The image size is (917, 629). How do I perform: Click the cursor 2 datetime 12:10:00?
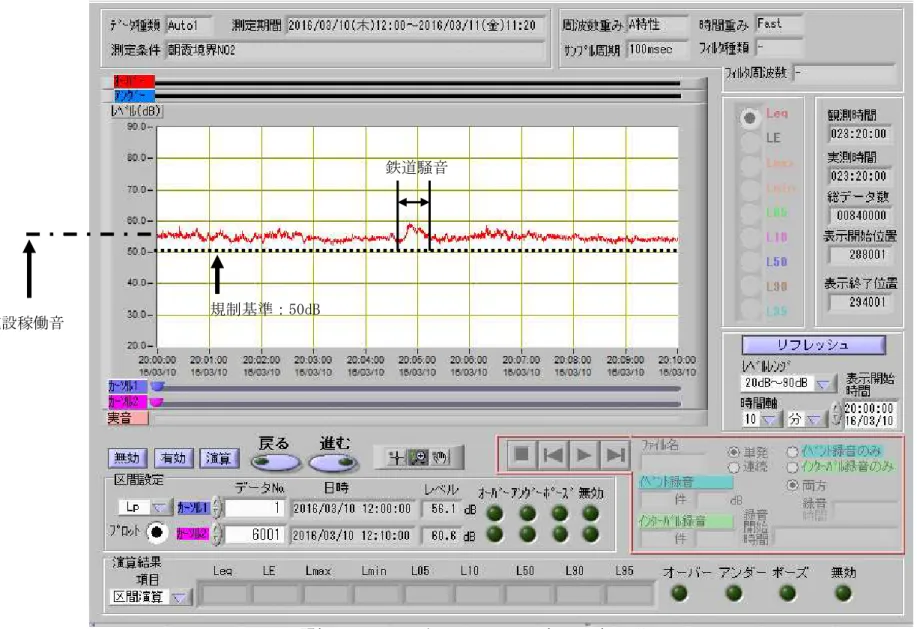coord(351,535)
